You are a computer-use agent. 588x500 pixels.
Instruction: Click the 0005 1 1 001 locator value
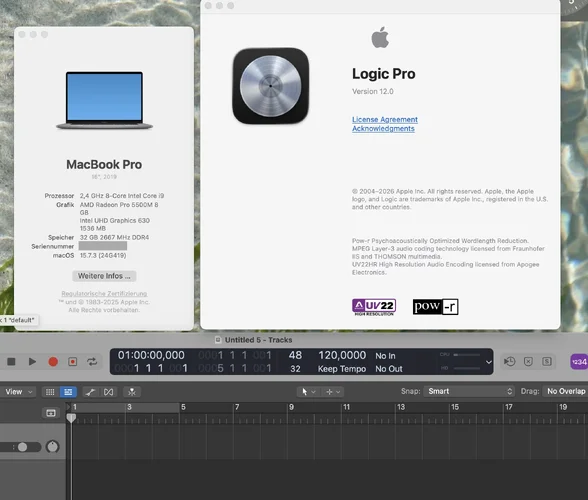click(x=235, y=369)
